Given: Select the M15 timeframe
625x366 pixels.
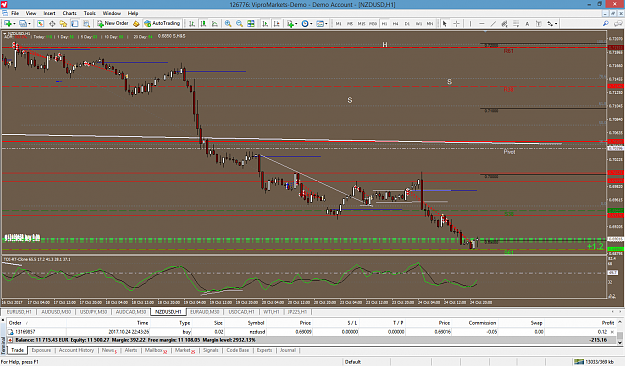Looking at the screenshot, I should click(x=361, y=24).
